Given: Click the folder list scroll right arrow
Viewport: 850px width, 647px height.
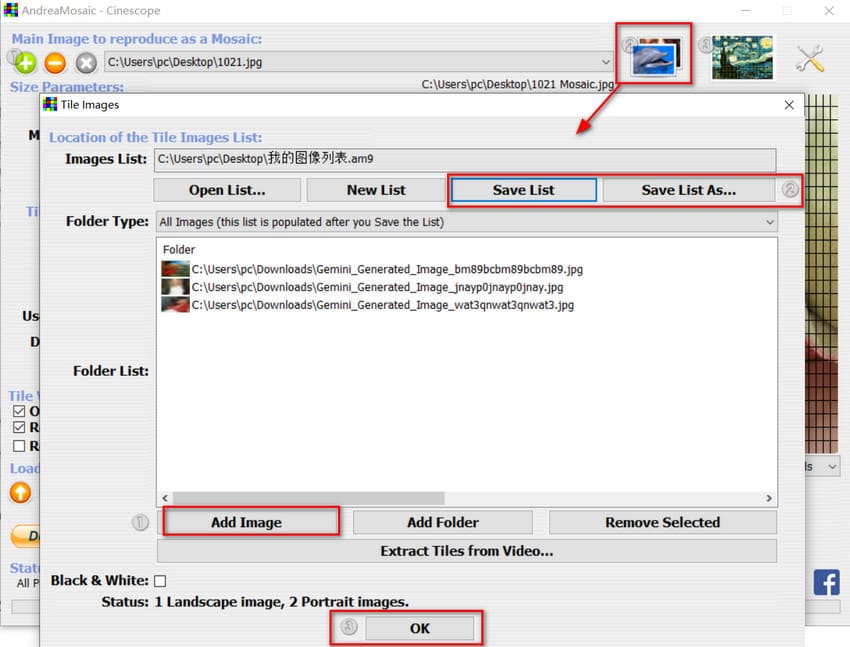Looking at the screenshot, I should pyautogui.click(x=769, y=498).
